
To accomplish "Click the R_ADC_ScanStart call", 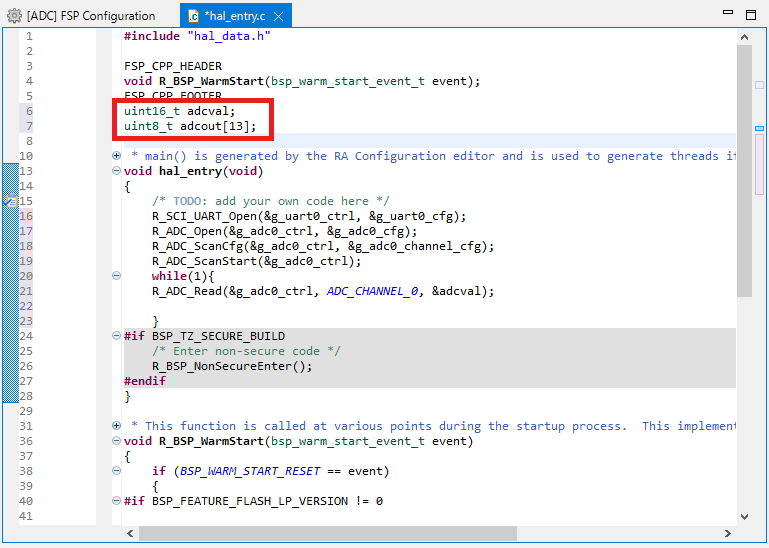I will pos(256,261).
